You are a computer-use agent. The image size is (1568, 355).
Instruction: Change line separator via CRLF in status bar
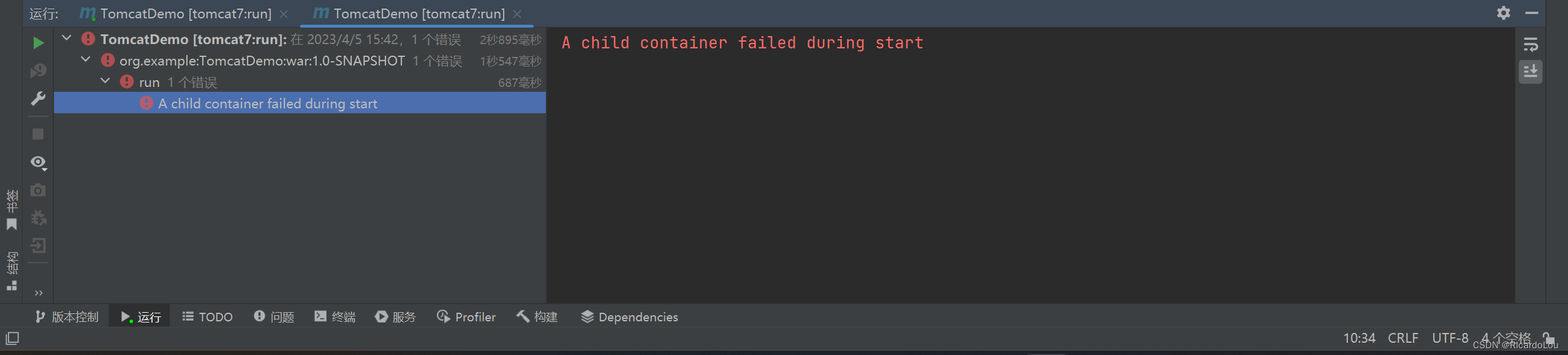[1402, 337]
